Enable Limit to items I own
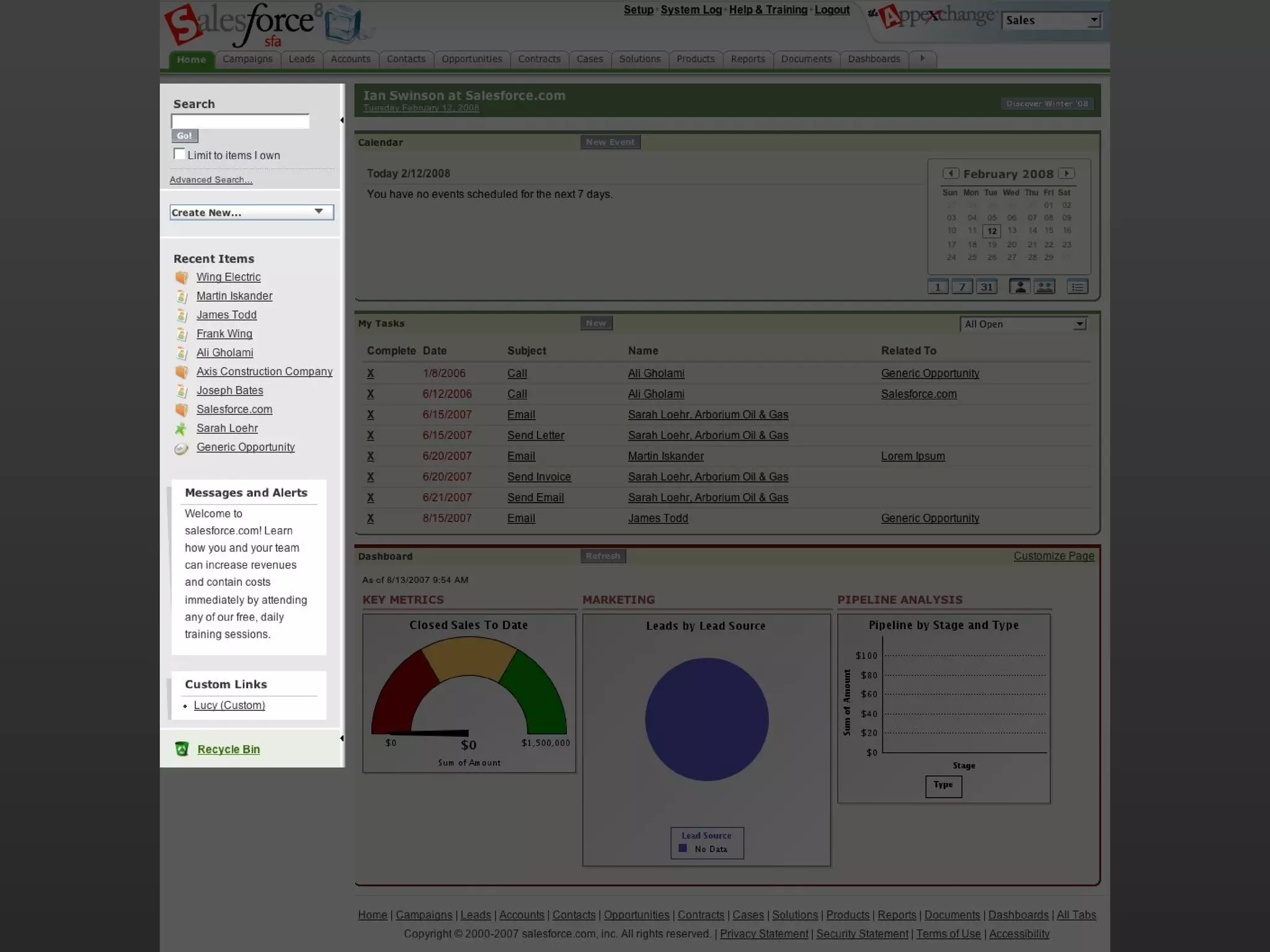Screen dimensions: 1270x952 (x=179, y=154)
